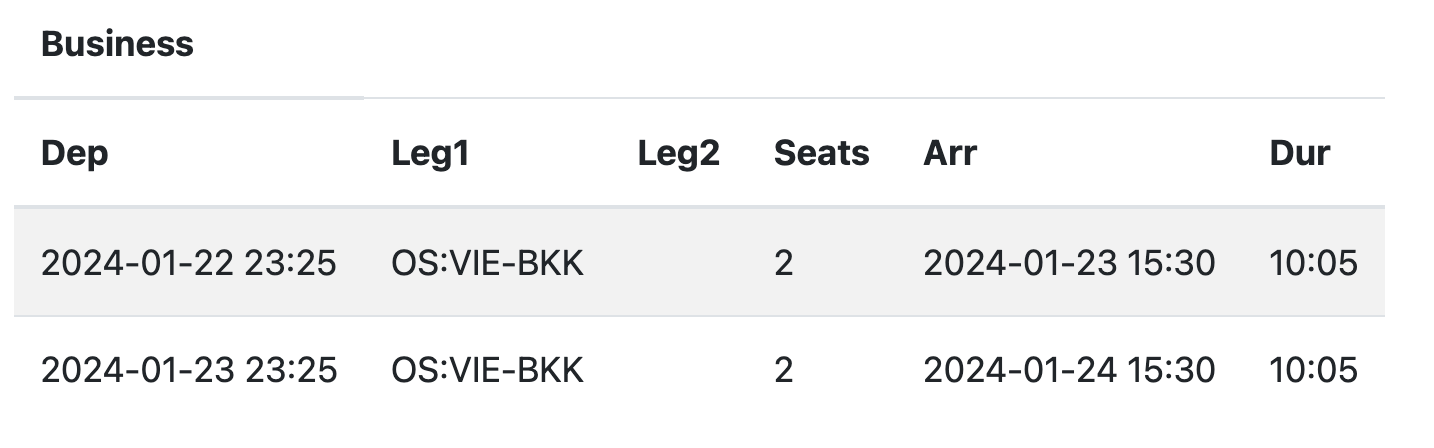Select the Business tab
The image size is (1434, 448).
tap(118, 45)
